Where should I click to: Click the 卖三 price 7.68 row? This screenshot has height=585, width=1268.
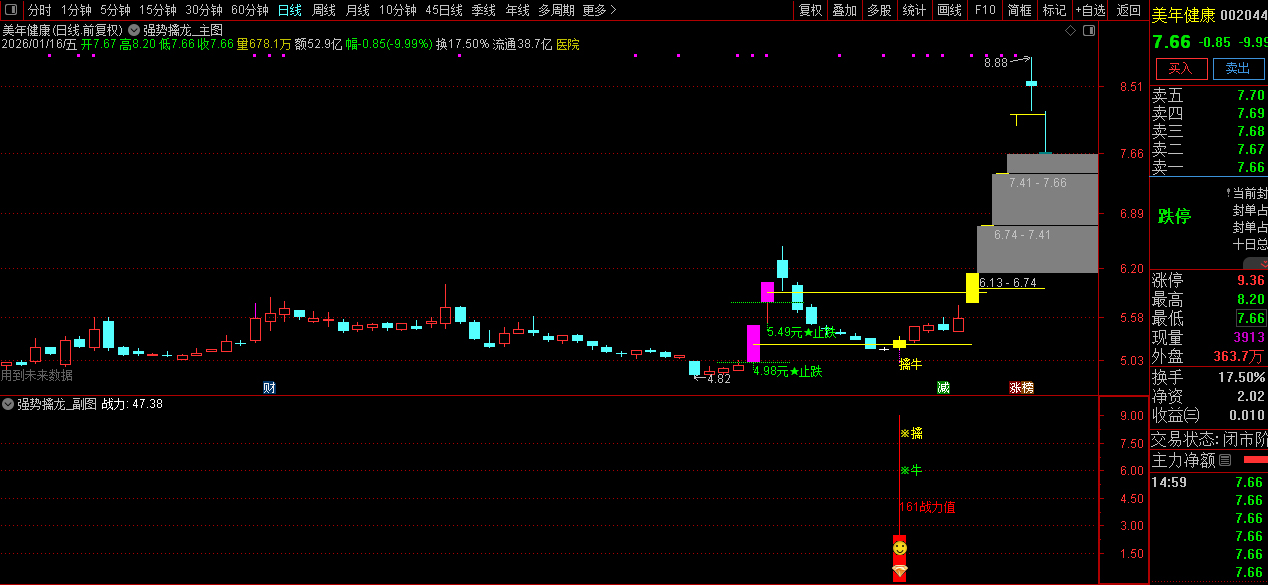(x=1209, y=132)
